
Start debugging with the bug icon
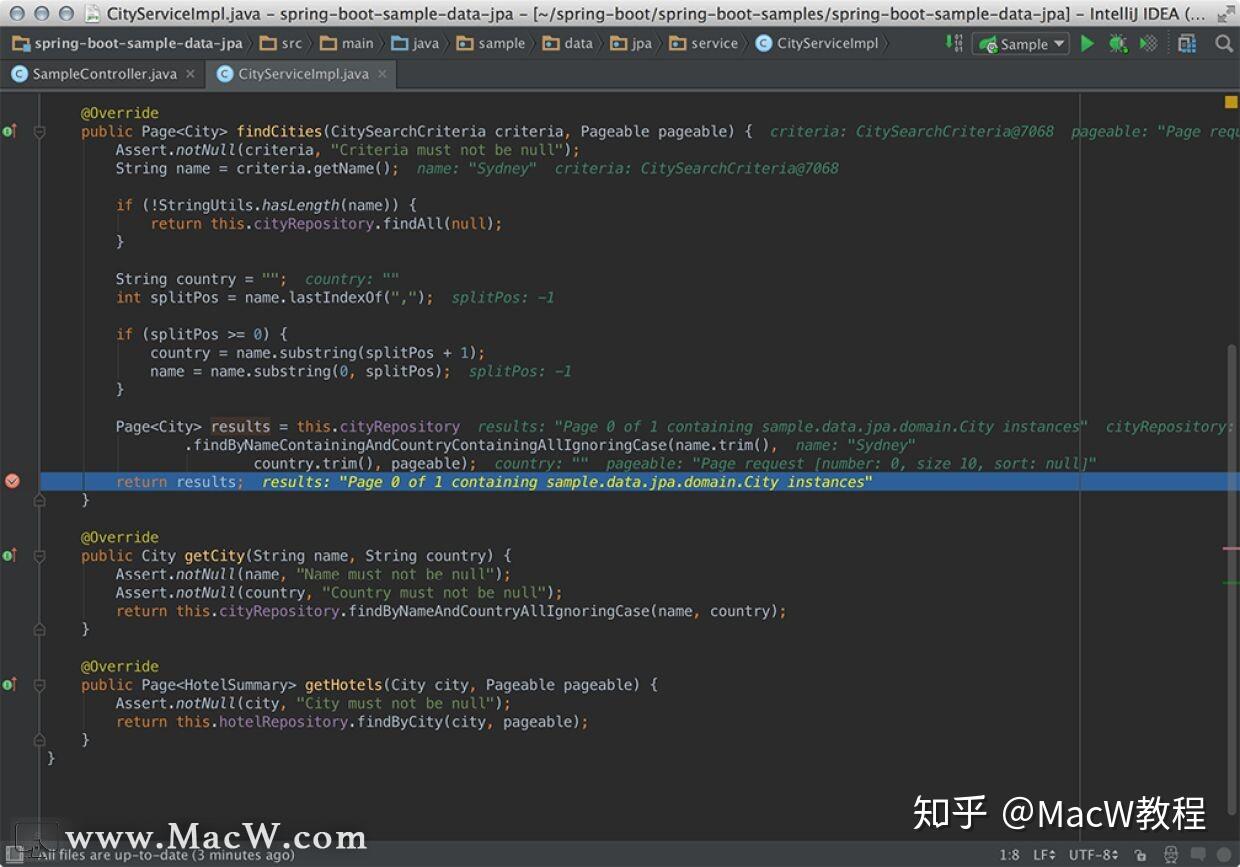coord(1118,43)
